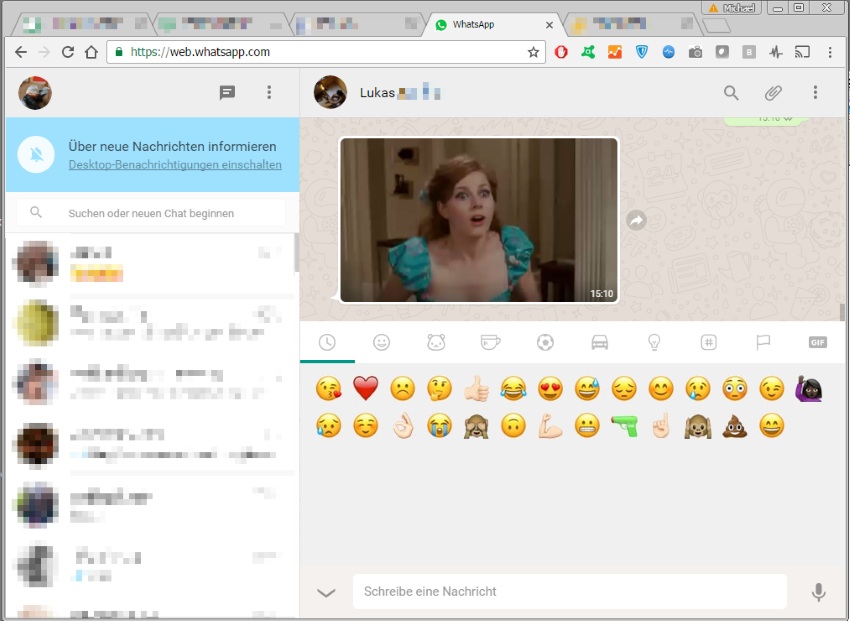
Task: Click the chat list scrollbar
Action: coord(296,253)
